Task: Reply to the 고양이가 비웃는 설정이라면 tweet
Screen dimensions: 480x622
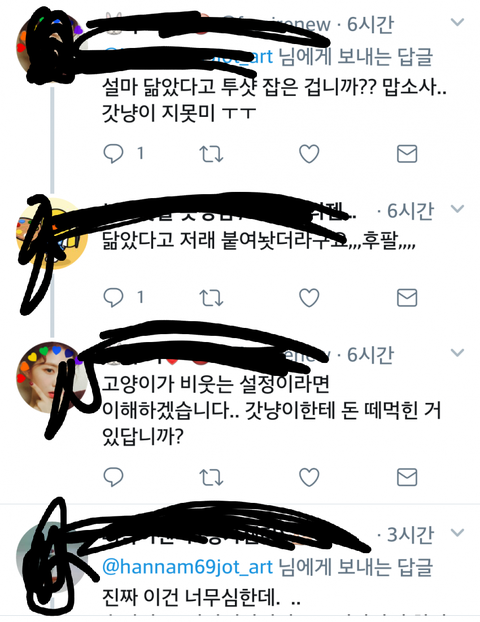Action: click(113, 477)
